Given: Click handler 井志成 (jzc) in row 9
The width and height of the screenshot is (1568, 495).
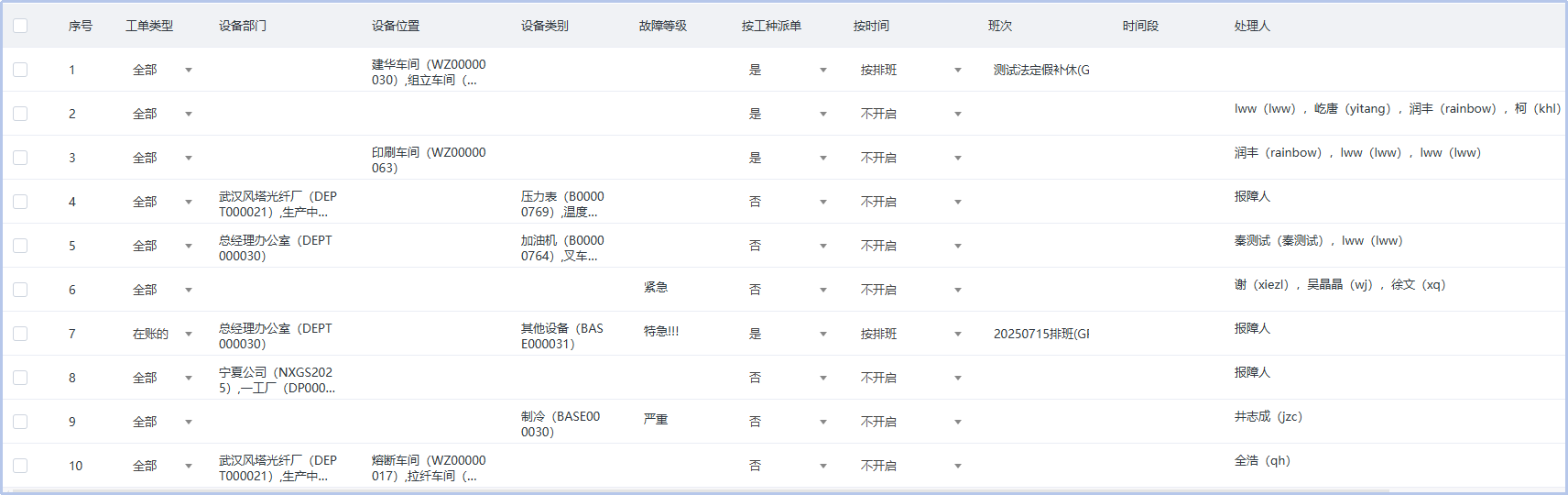Looking at the screenshot, I should (x=1269, y=416).
